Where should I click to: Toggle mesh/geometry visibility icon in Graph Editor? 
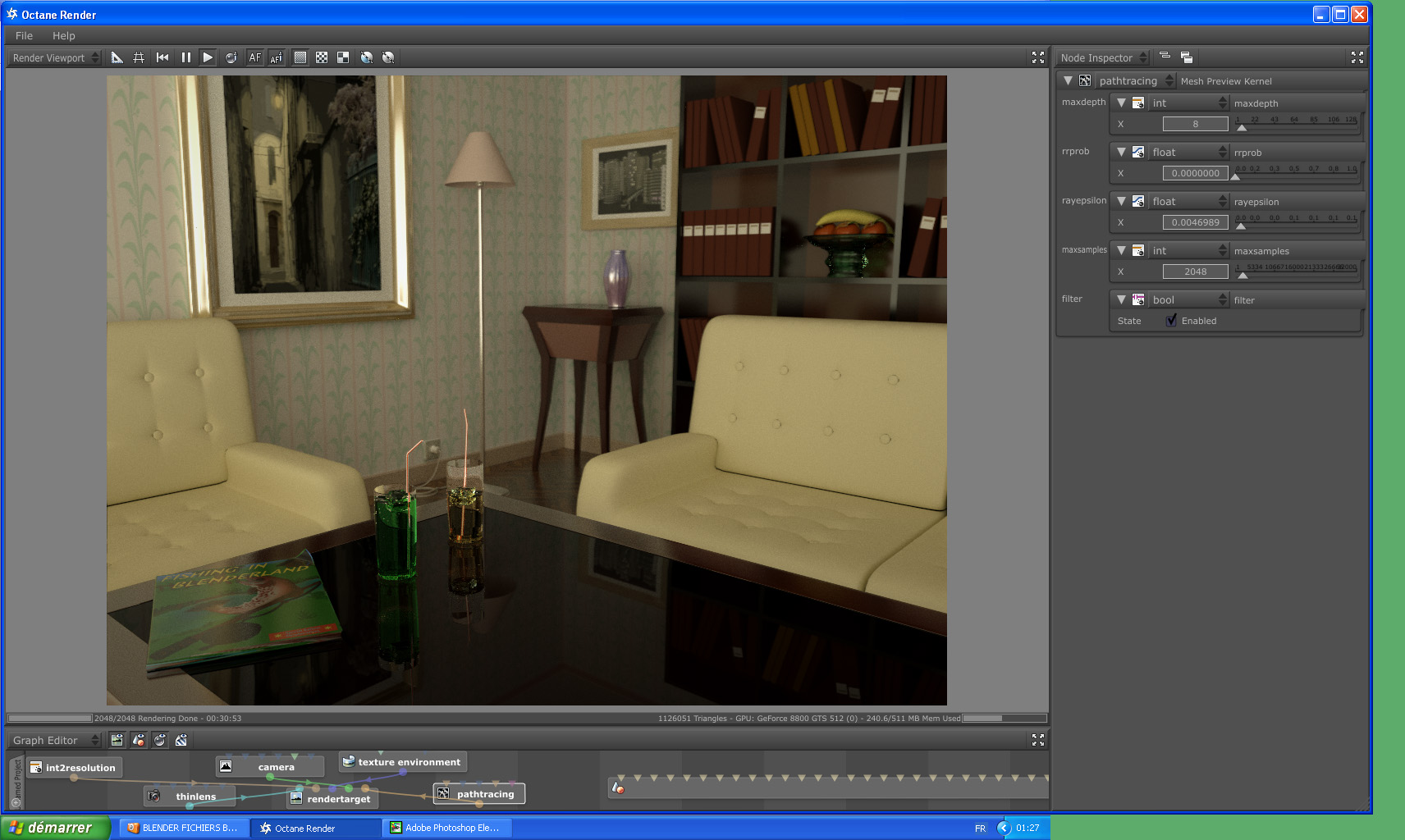coord(139,740)
